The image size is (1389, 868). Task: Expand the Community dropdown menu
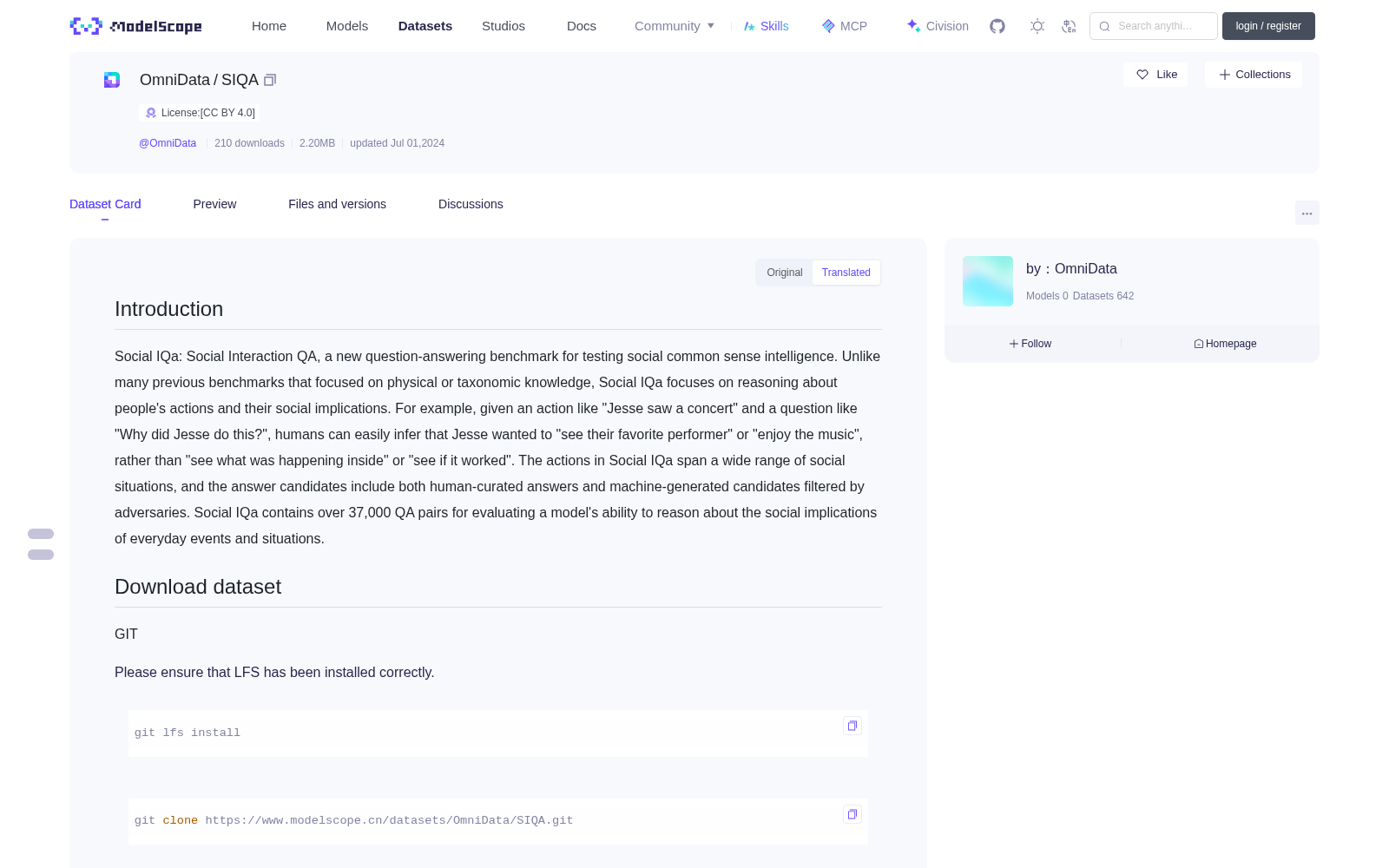point(675,26)
